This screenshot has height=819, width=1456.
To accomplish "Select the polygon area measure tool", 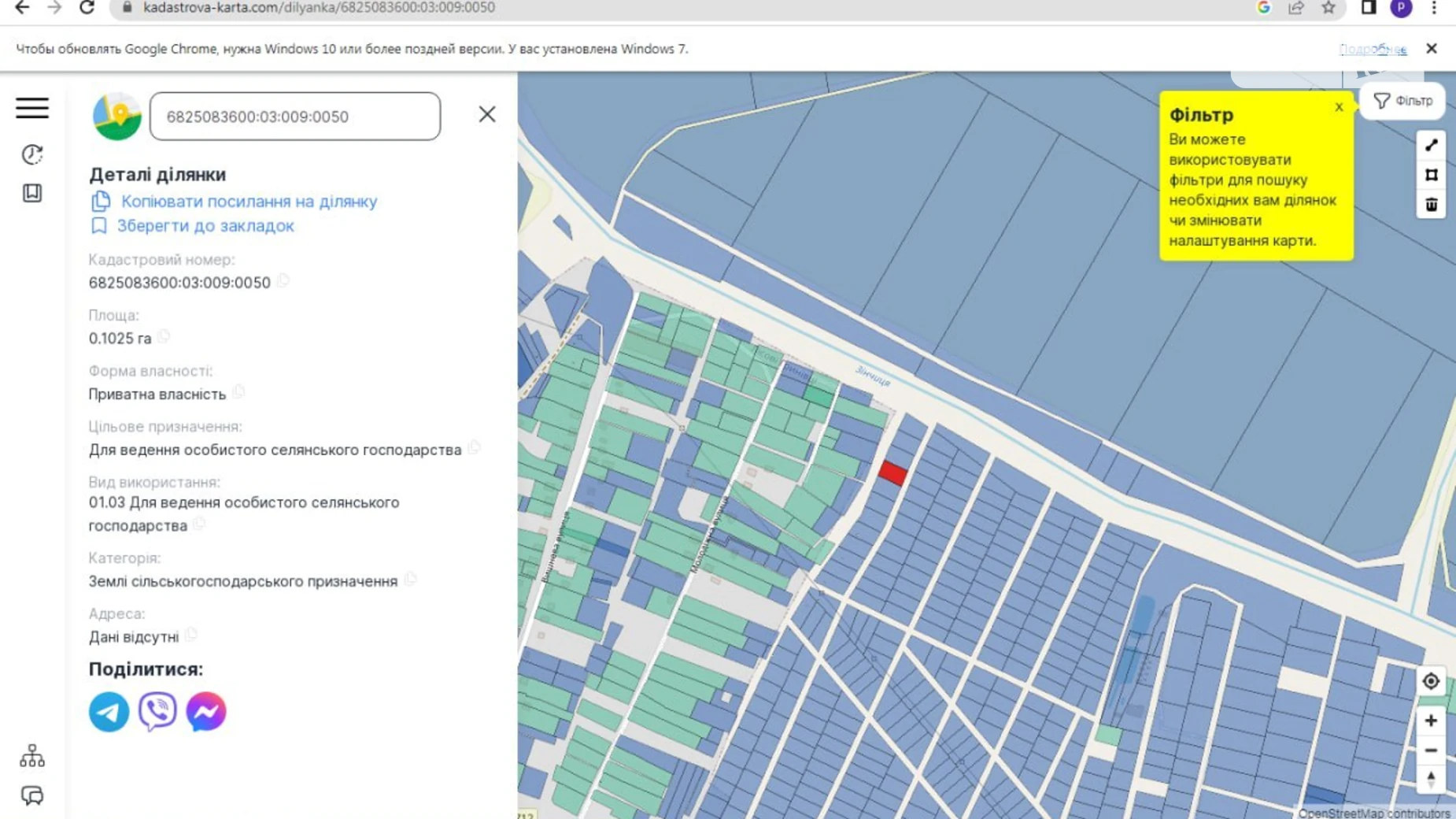I will (x=1431, y=175).
